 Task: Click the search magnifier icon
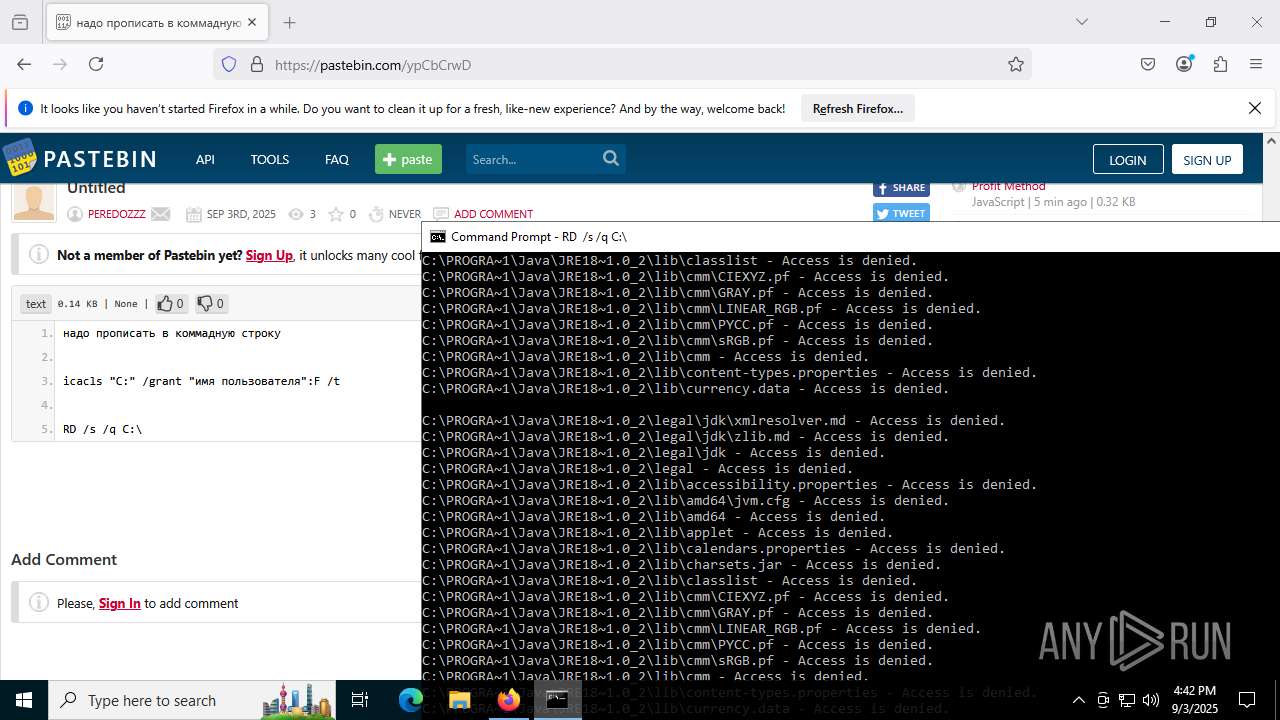tap(611, 158)
